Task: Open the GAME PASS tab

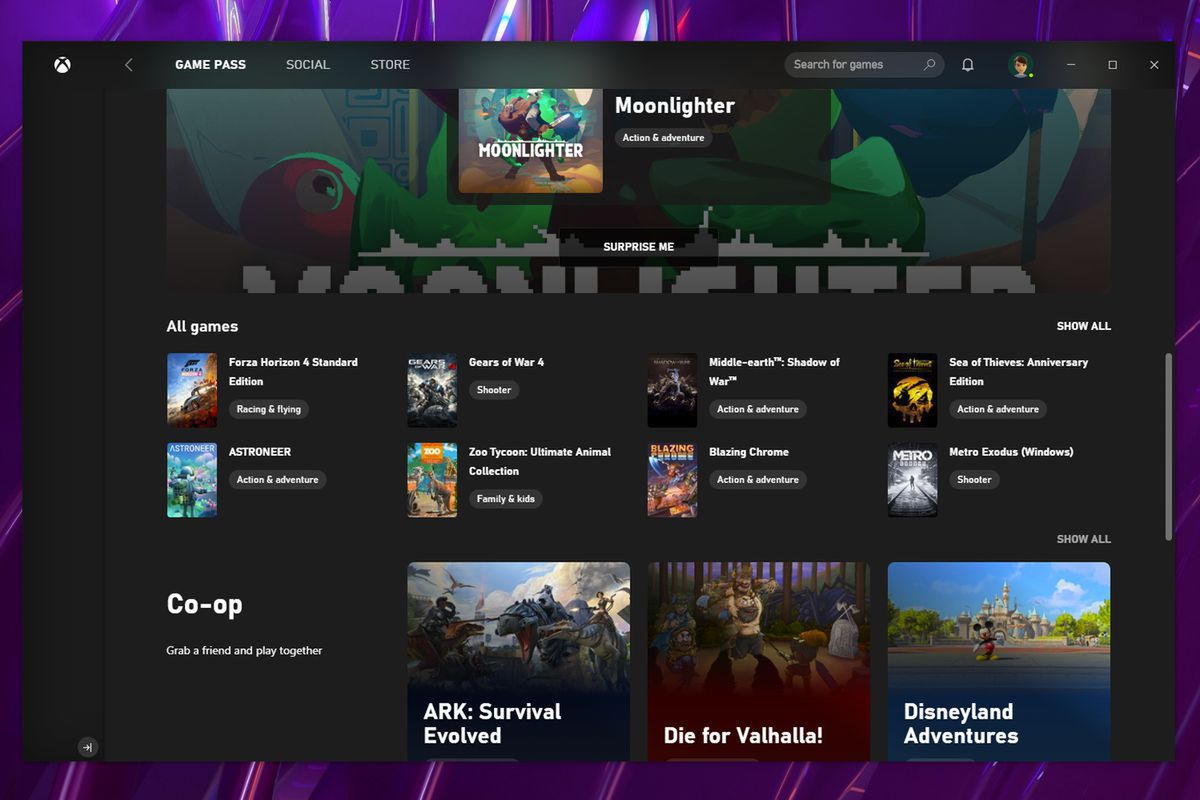Action: (210, 65)
